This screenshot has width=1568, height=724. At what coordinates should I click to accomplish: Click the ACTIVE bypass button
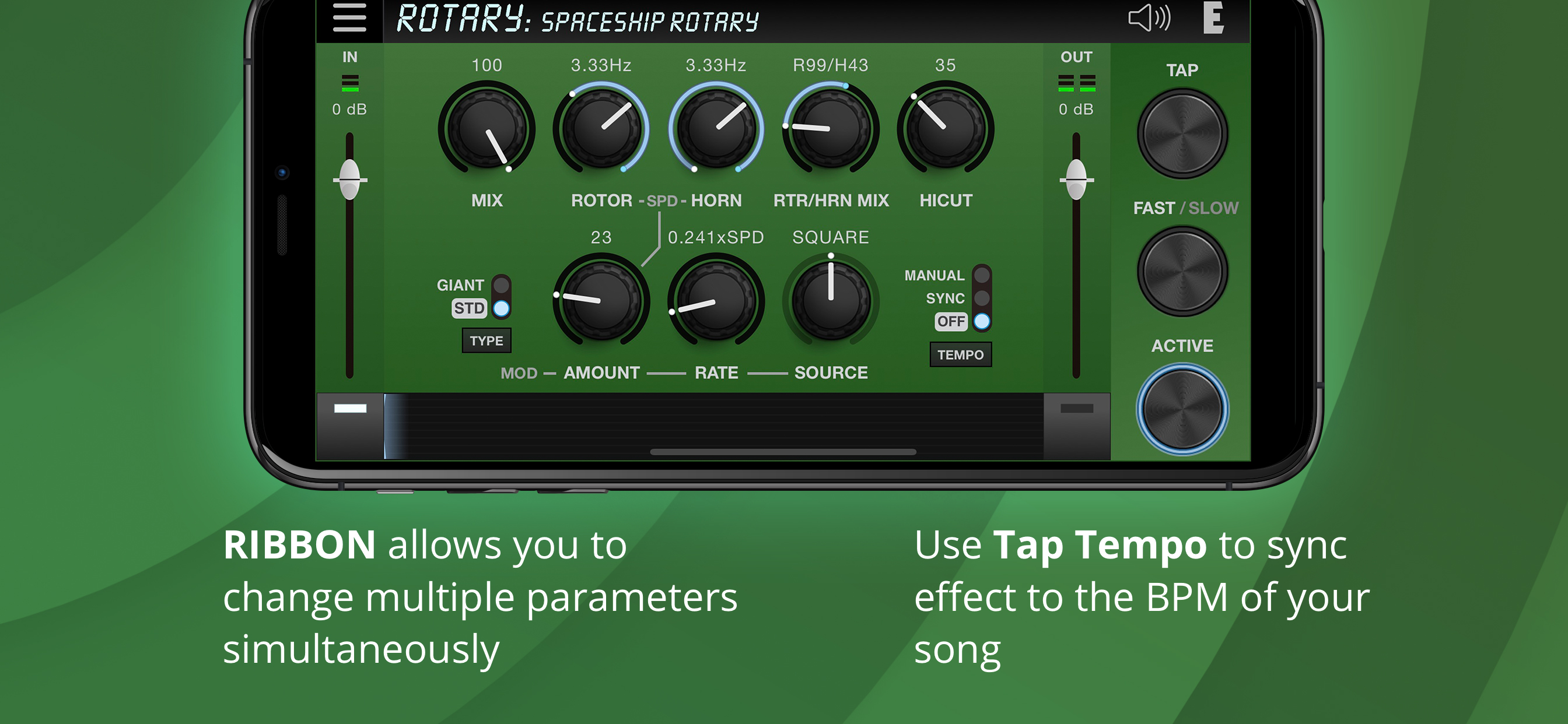pyautogui.click(x=1182, y=409)
